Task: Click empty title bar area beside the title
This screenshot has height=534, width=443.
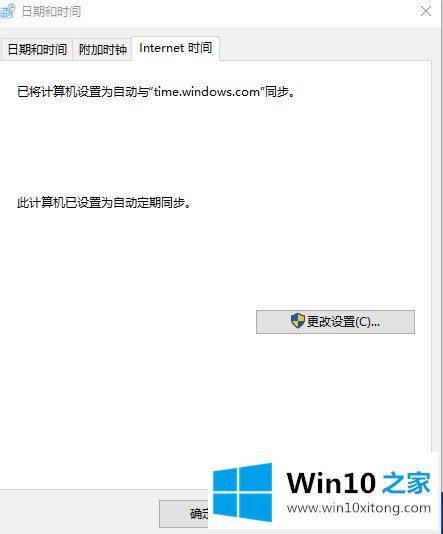Action: 249,12
